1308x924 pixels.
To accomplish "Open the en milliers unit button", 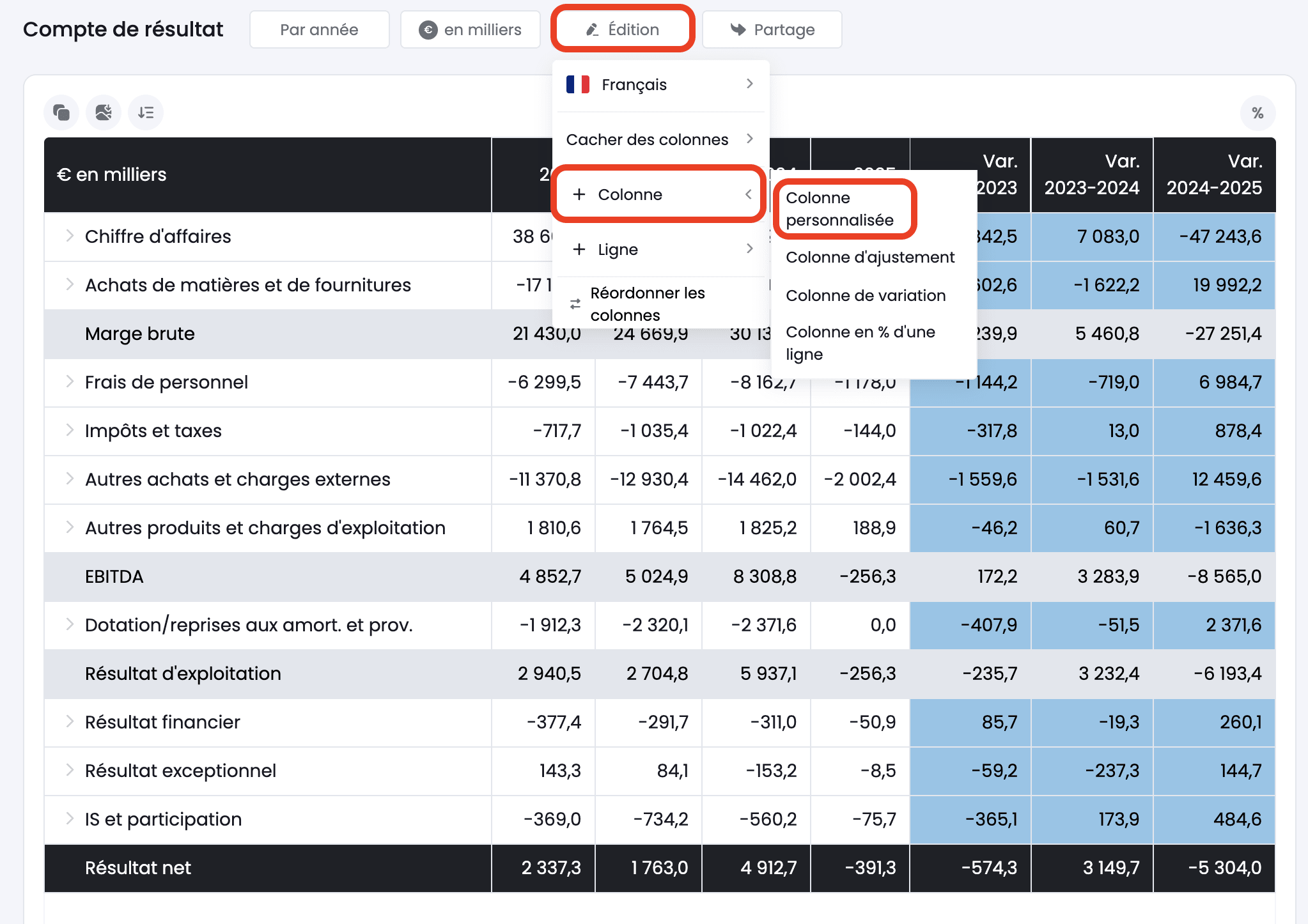I will click(x=470, y=29).
